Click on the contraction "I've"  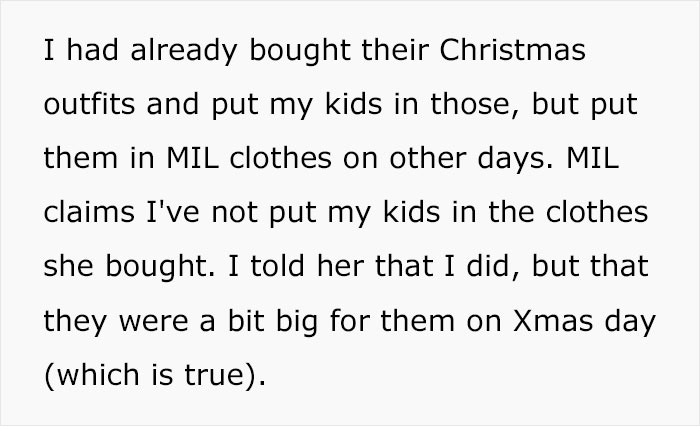(173, 212)
